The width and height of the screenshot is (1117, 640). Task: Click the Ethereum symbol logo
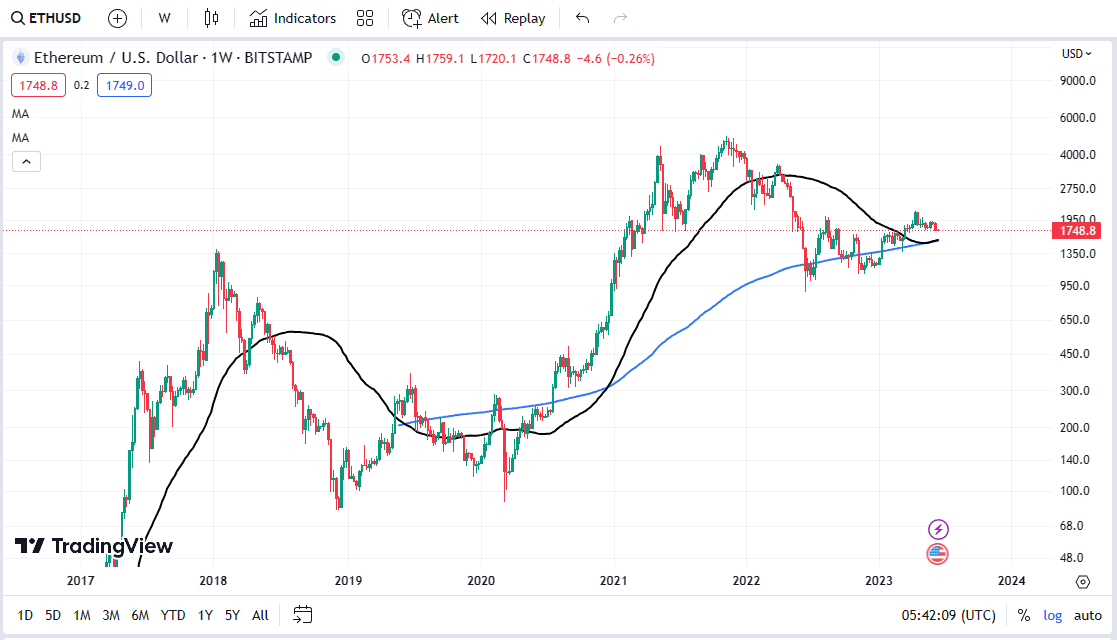coord(21,58)
